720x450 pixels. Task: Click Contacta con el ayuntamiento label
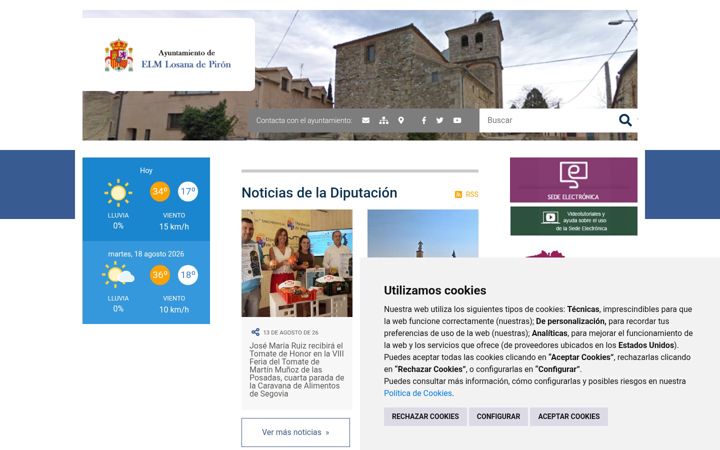click(304, 120)
